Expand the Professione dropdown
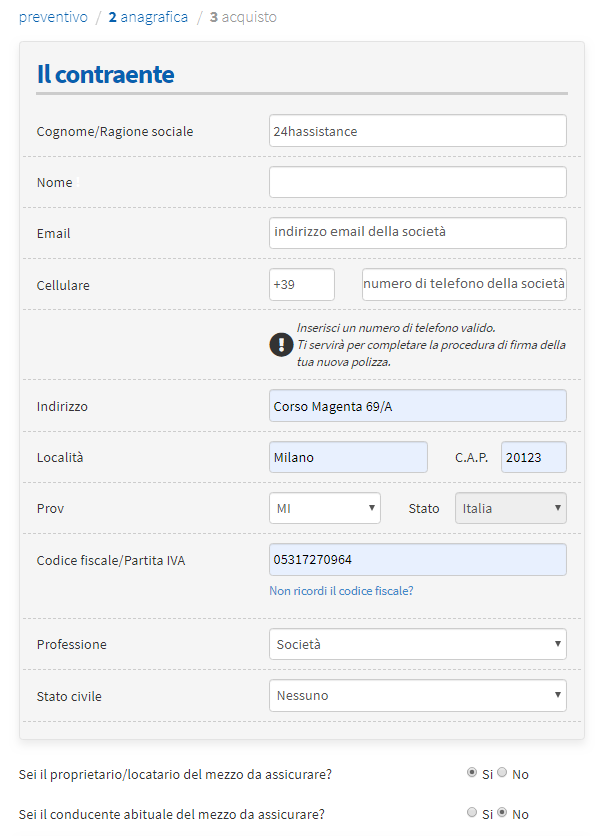Viewport: 607px width, 836px height. (x=417, y=644)
